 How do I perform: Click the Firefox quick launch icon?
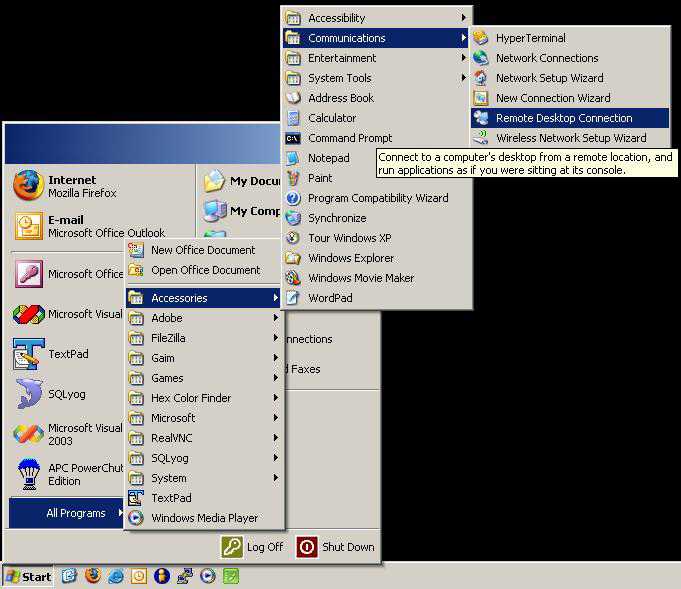point(93,576)
